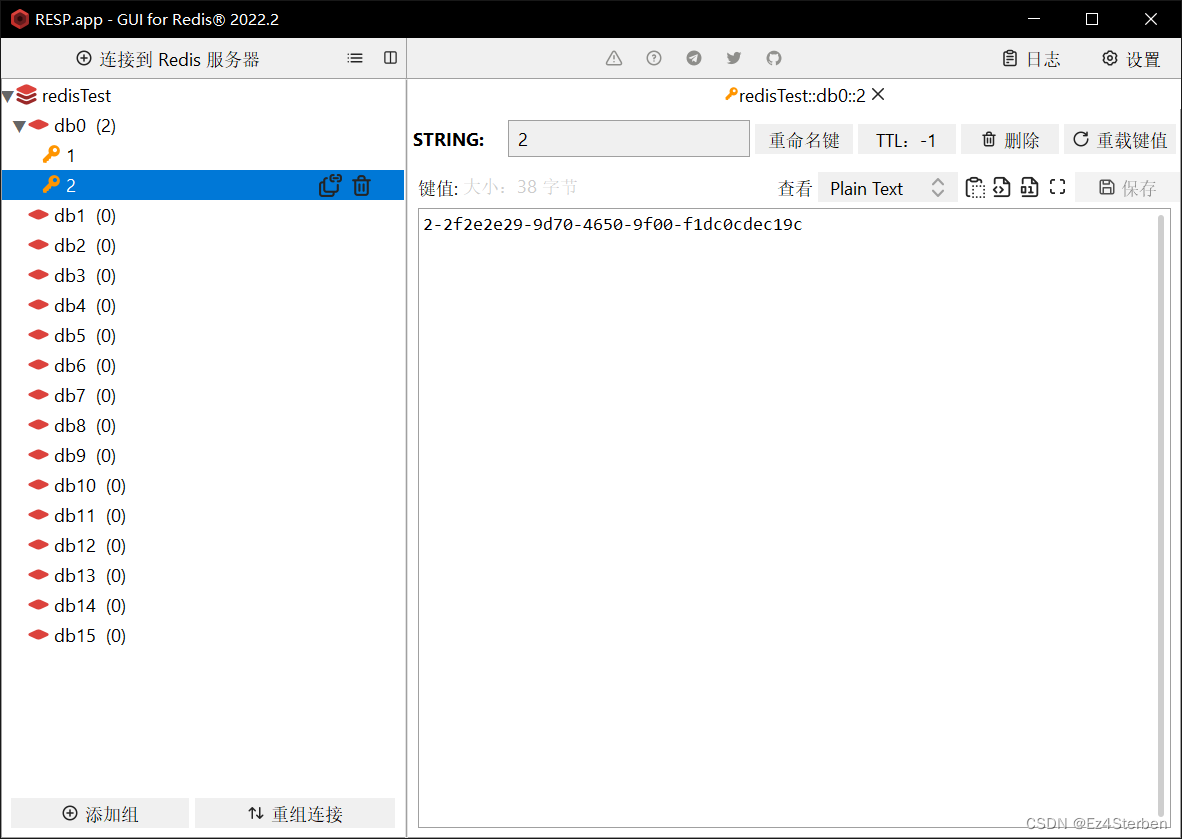This screenshot has height=839, width=1182.
Task: Click the 重组连接 regroup connections button
Action: click(x=295, y=813)
